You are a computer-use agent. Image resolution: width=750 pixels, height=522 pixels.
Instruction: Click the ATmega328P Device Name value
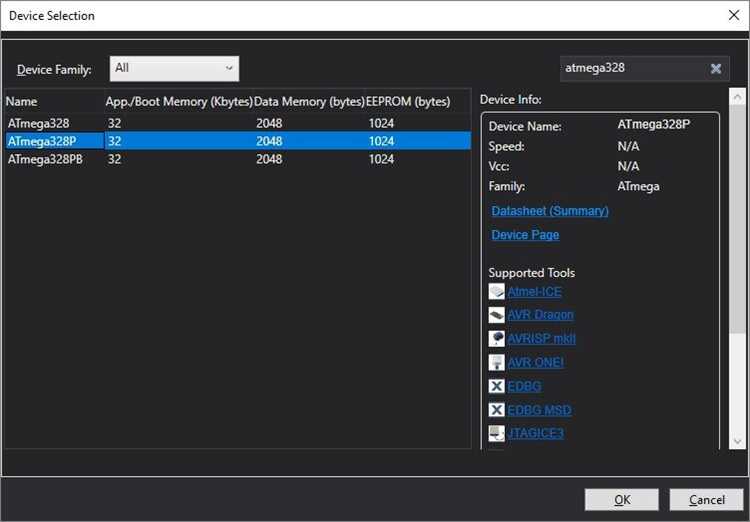(653, 124)
